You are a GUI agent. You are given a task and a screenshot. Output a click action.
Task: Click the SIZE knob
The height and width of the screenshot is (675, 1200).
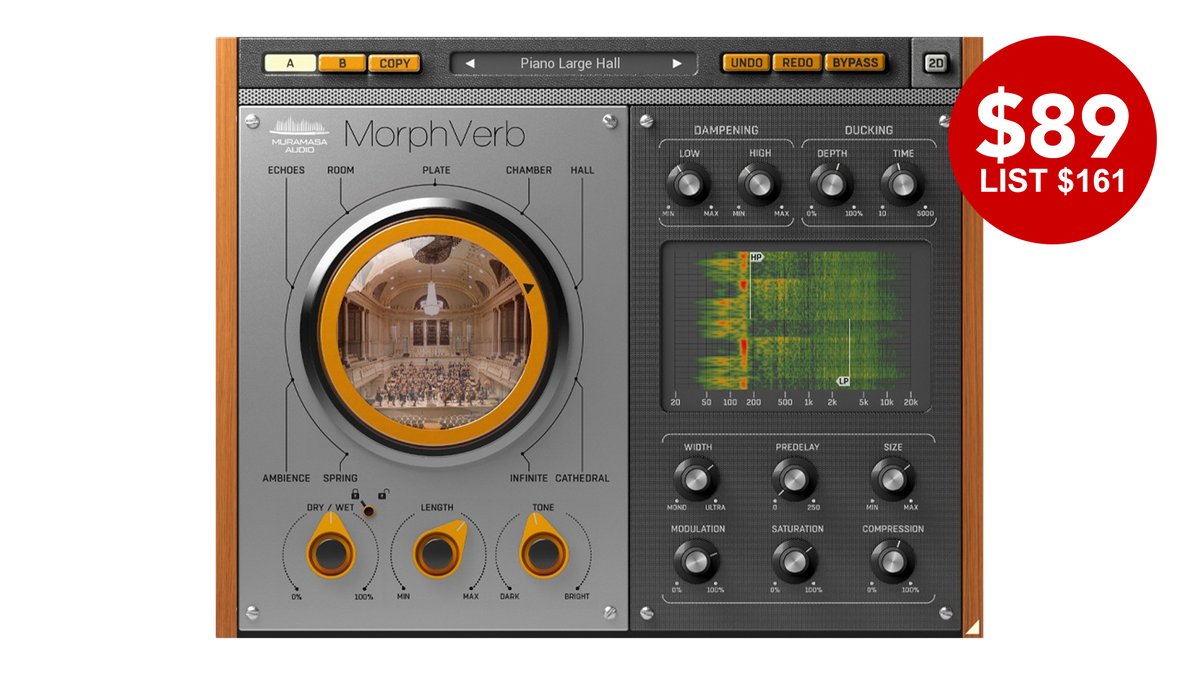coord(892,479)
